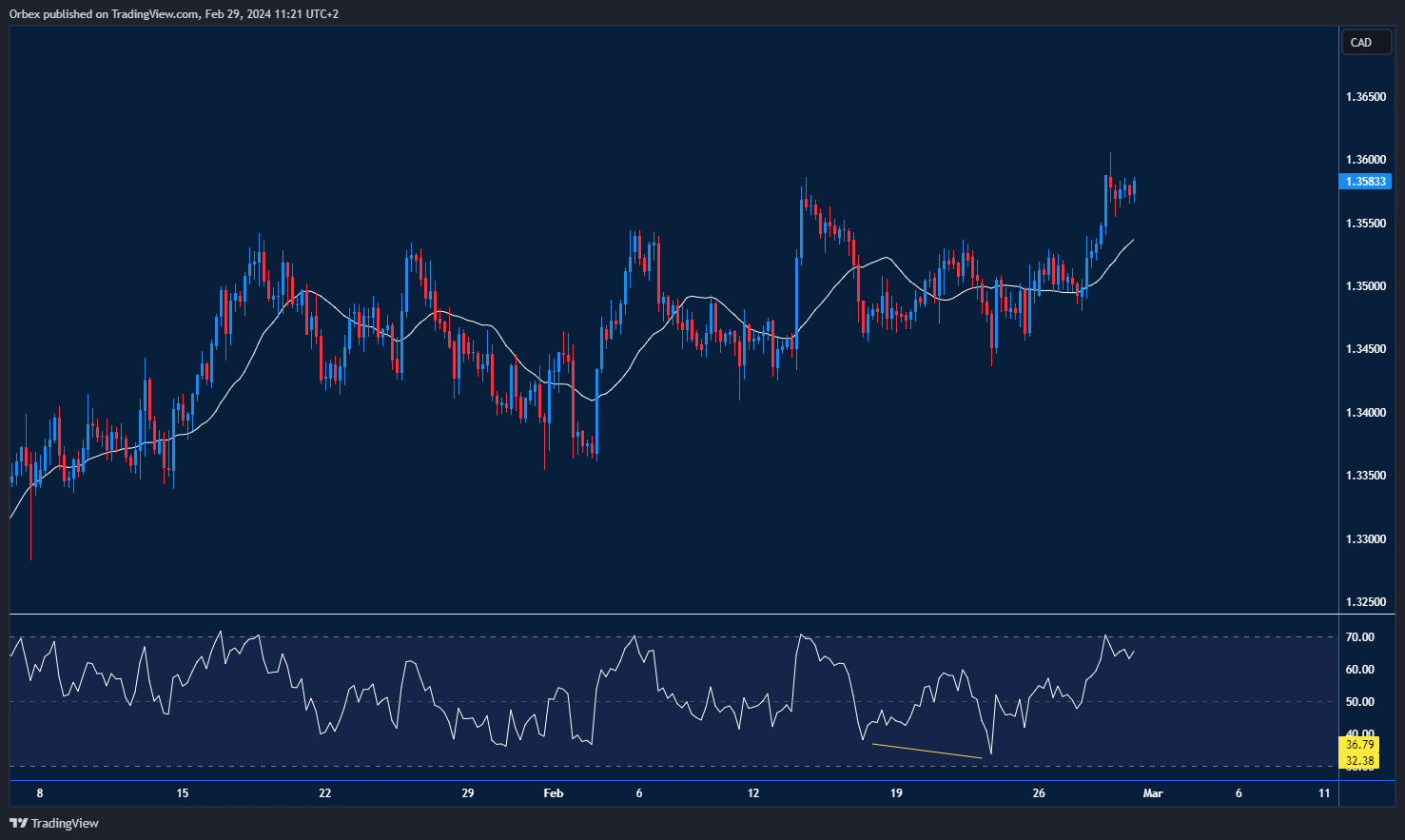Image resolution: width=1405 pixels, height=840 pixels.
Task: Click the yellow 36.79 RSI value label
Action: (x=1359, y=744)
